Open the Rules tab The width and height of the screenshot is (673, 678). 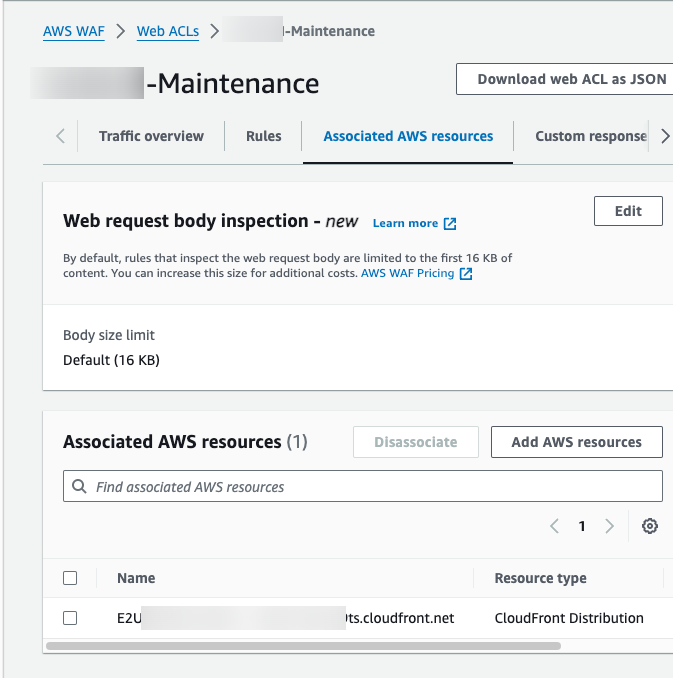[x=264, y=136]
